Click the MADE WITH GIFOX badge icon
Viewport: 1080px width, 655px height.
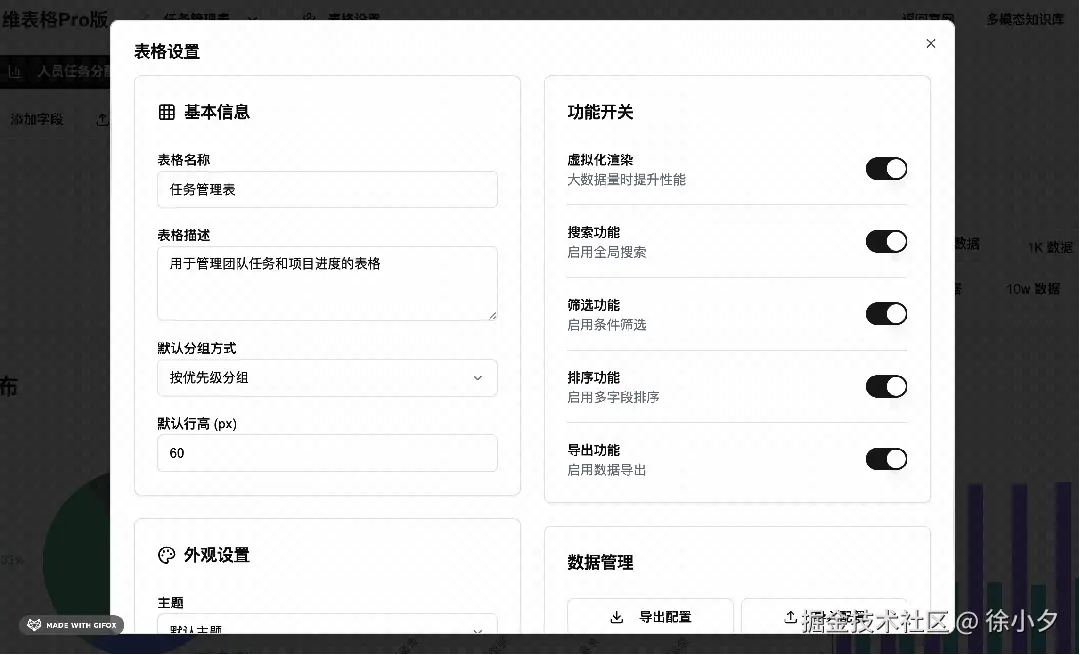33,624
